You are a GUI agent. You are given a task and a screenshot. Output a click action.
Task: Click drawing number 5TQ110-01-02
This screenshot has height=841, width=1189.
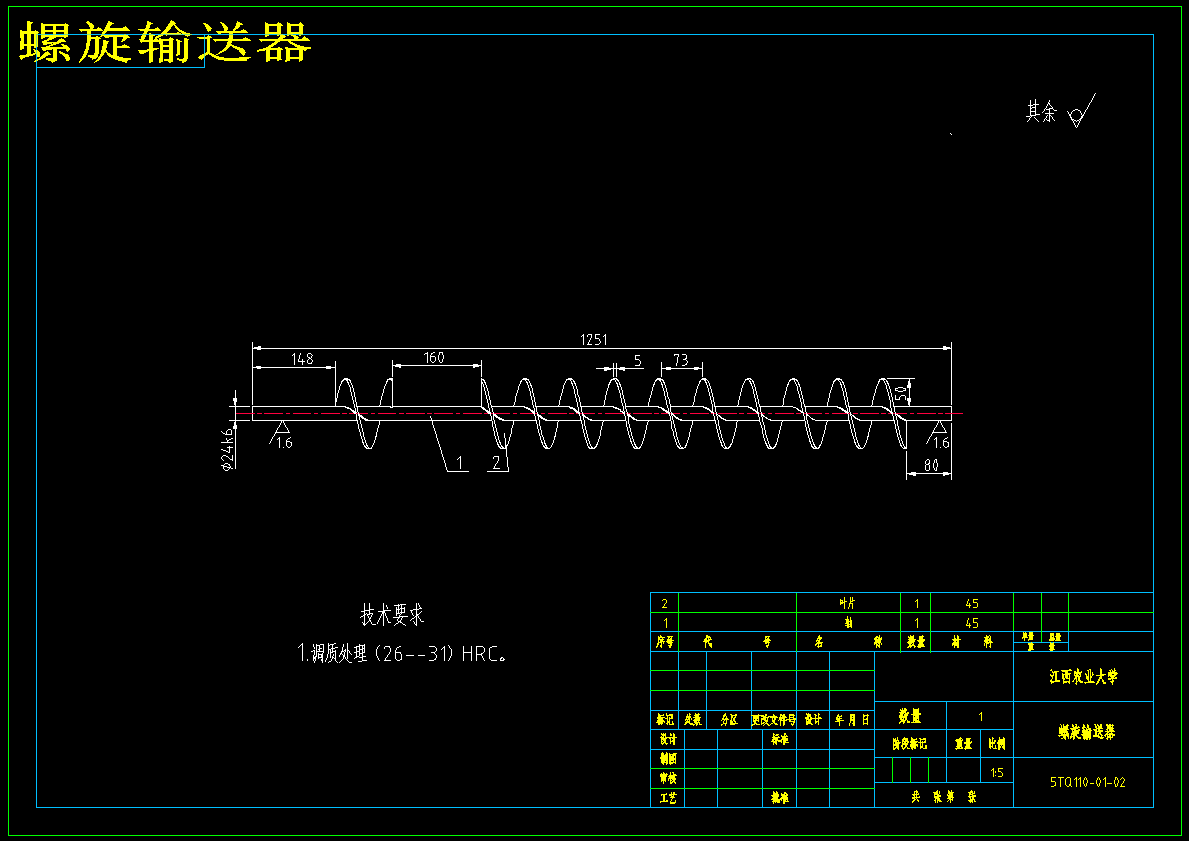[x=1087, y=782]
